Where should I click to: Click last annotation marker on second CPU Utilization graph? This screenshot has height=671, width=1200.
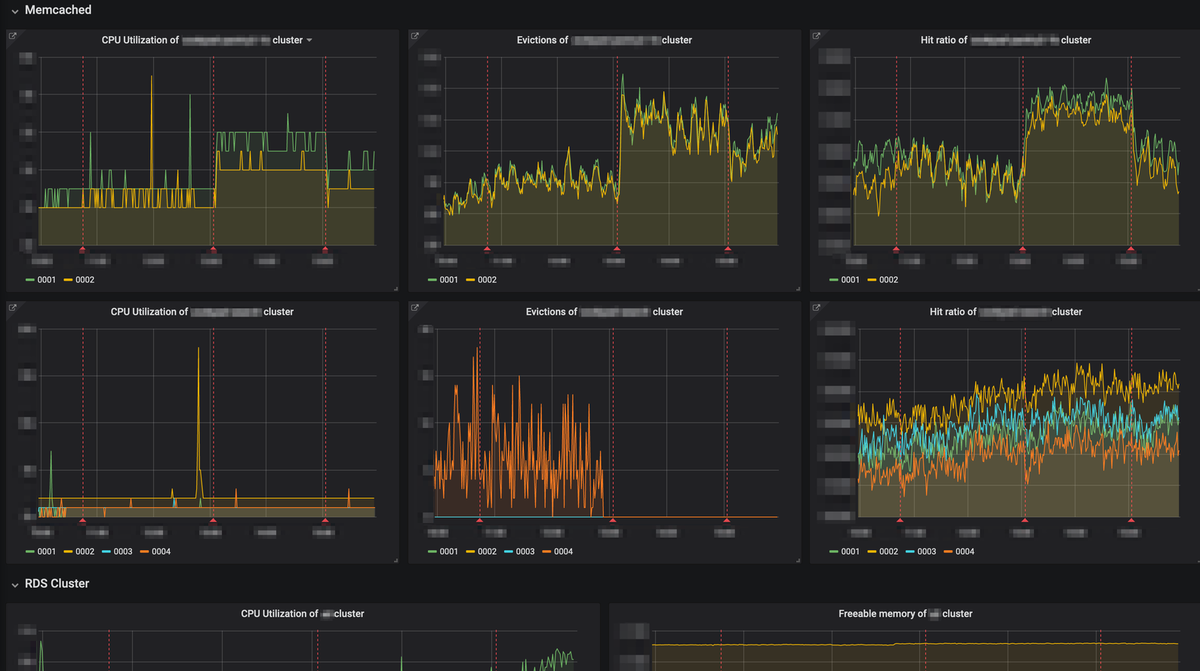click(324, 520)
